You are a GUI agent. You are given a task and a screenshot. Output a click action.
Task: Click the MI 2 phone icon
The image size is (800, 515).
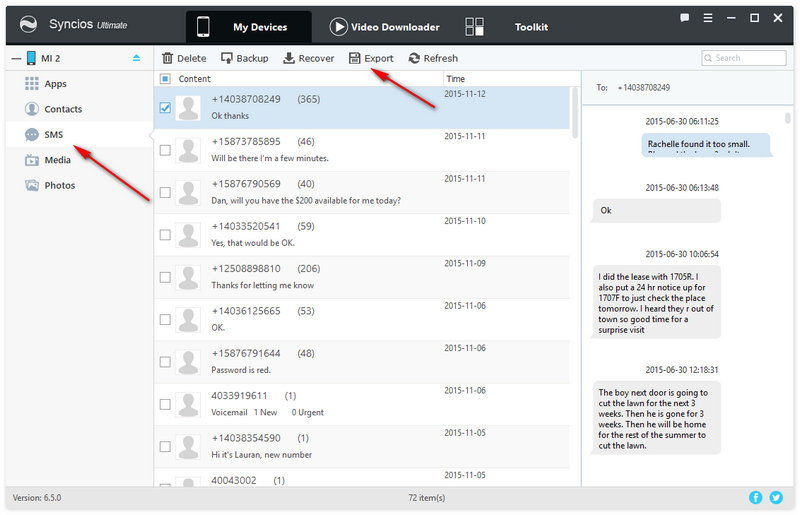click(x=31, y=58)
